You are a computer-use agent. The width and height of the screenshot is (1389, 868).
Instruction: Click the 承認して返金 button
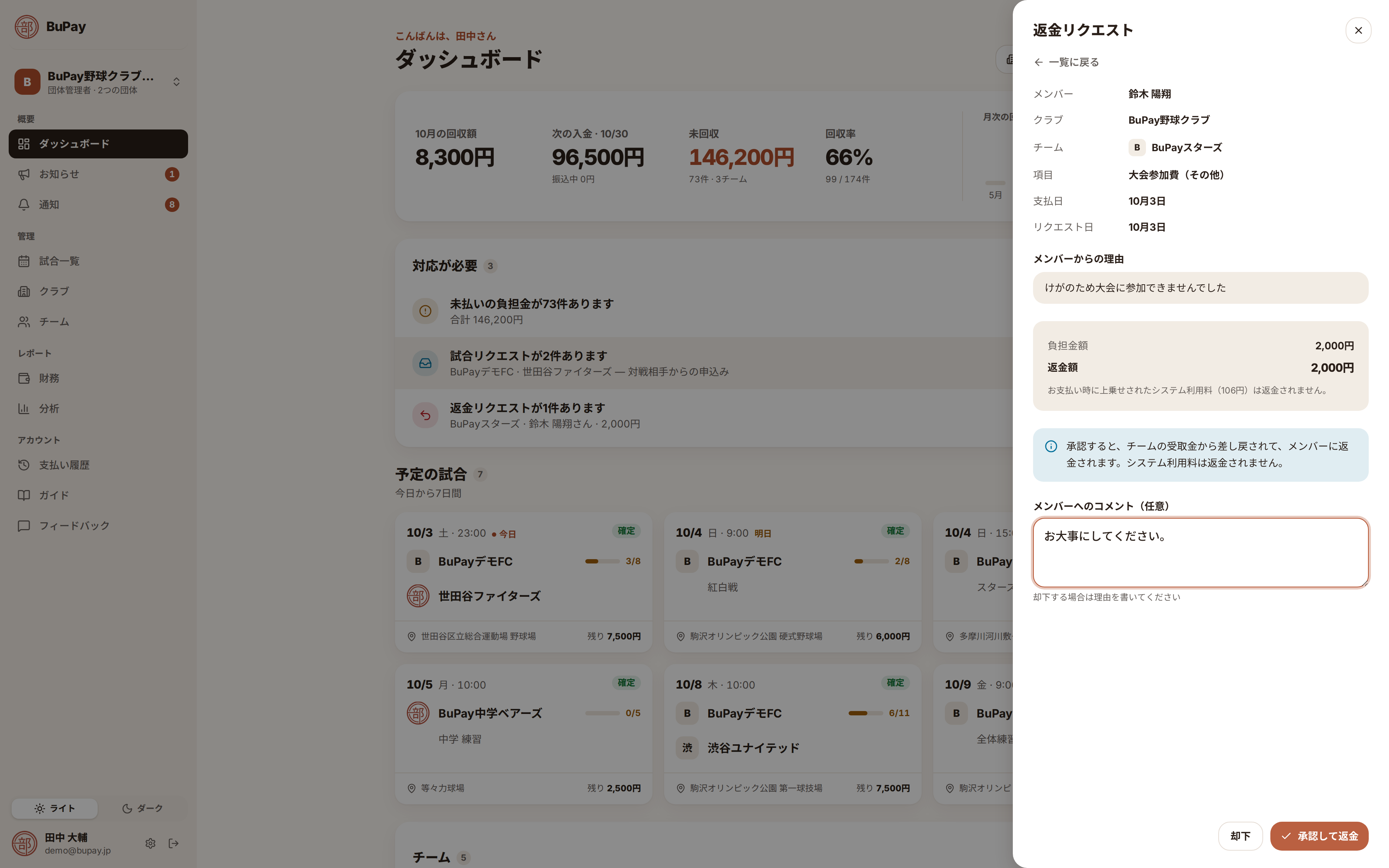[1319, 836]
